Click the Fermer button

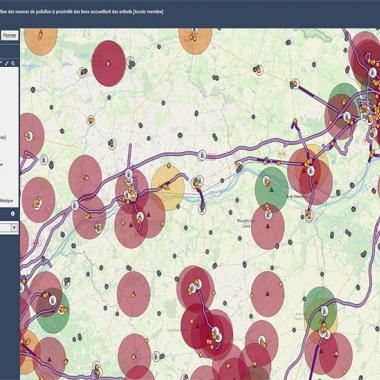[10, 35]
